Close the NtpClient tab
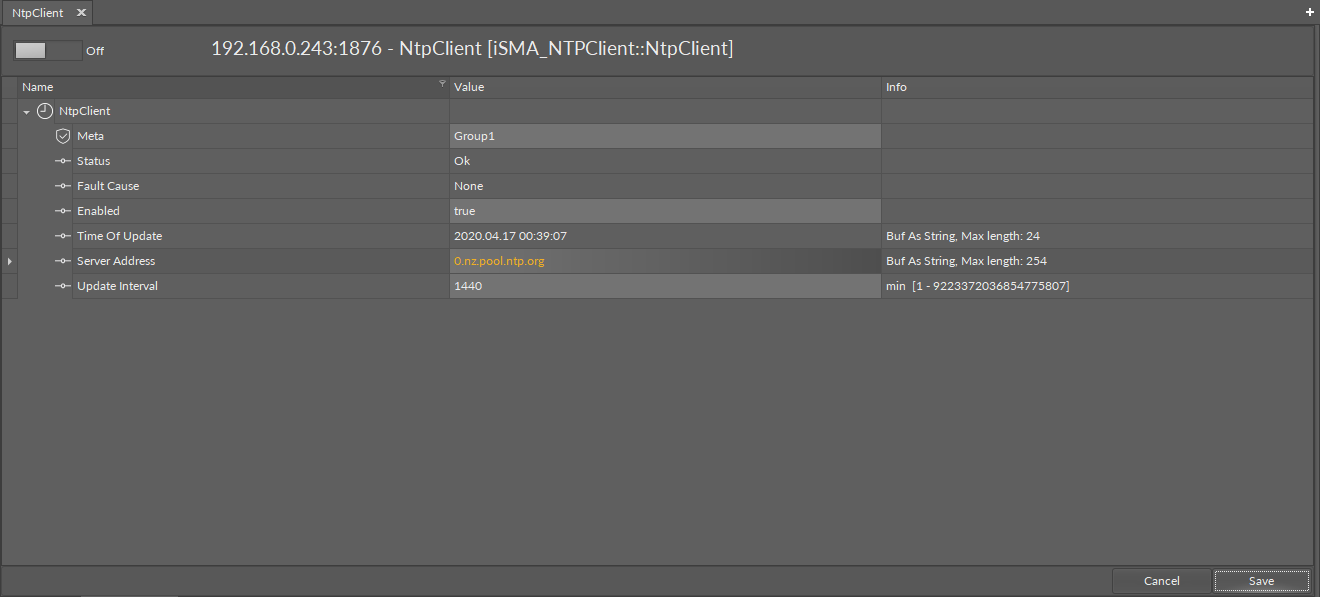This screenshot has height=597, width=1320. [81, 13]
